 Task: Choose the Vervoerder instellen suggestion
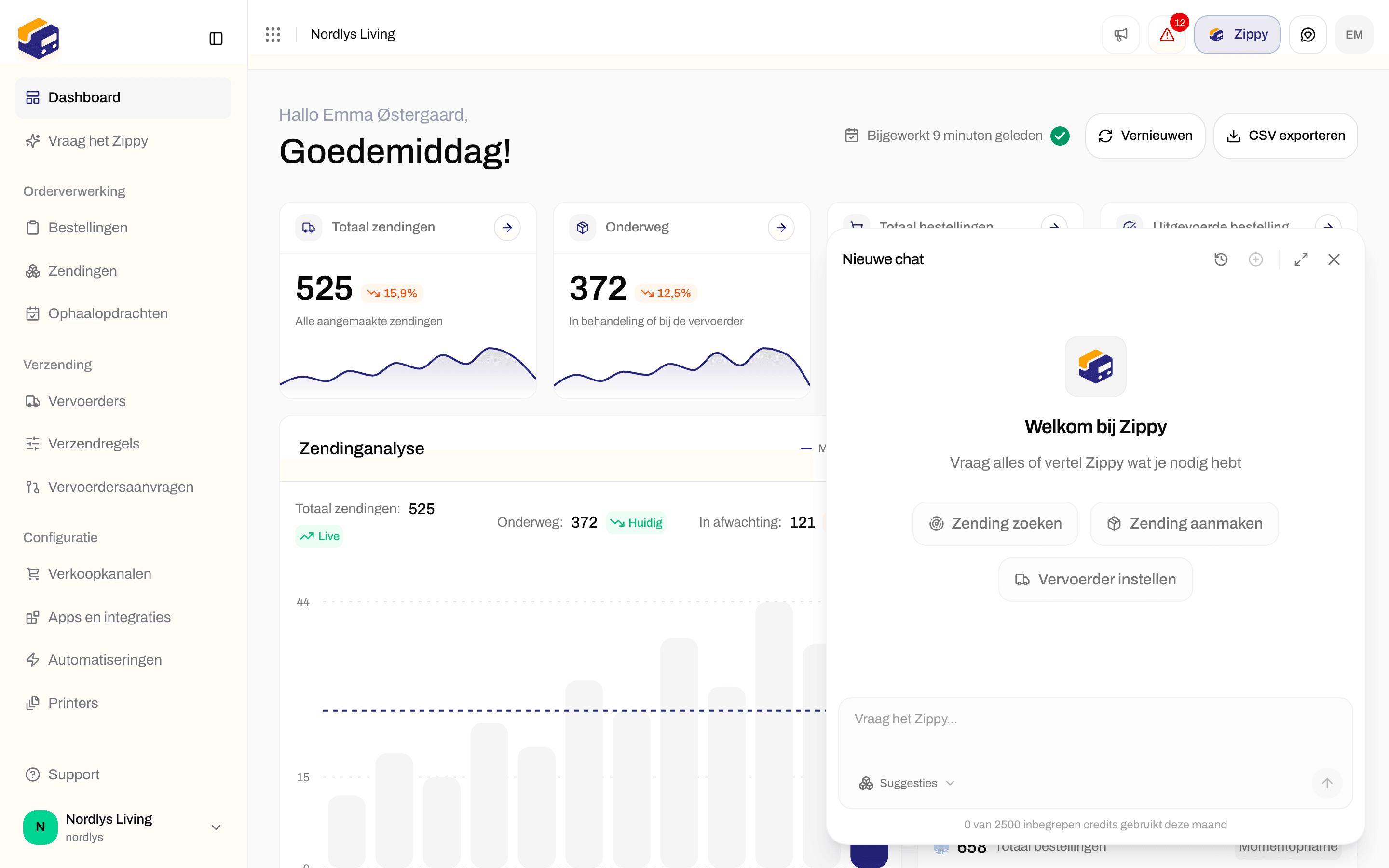click(1095, 580)
